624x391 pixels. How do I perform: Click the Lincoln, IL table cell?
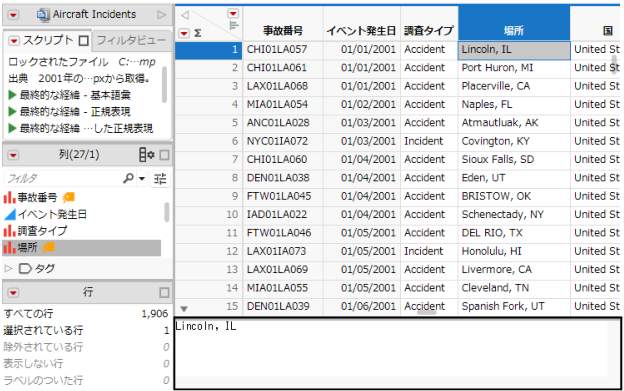(514, 50)
